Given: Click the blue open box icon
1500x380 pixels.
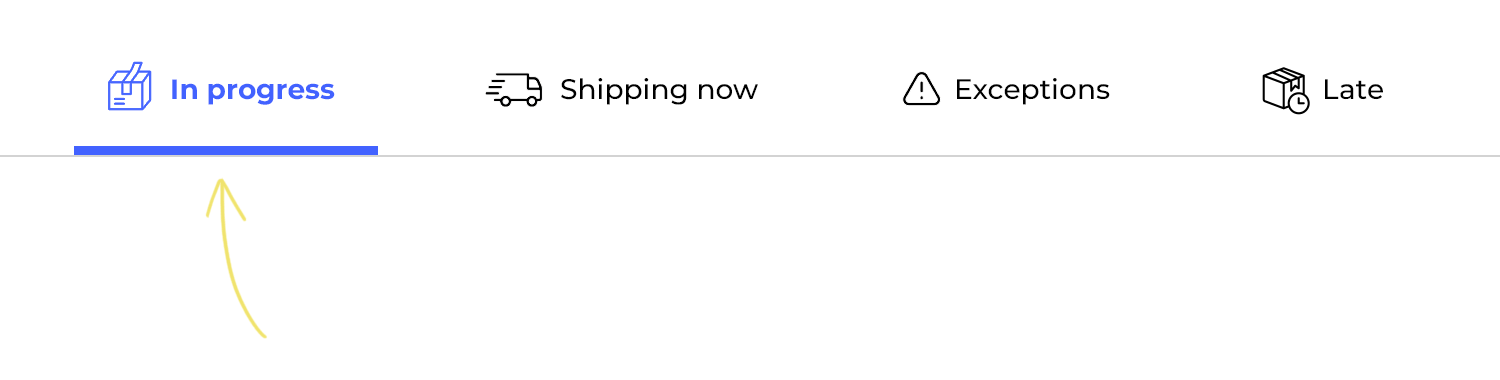Looking at the screenshot, I should (129, 87).
